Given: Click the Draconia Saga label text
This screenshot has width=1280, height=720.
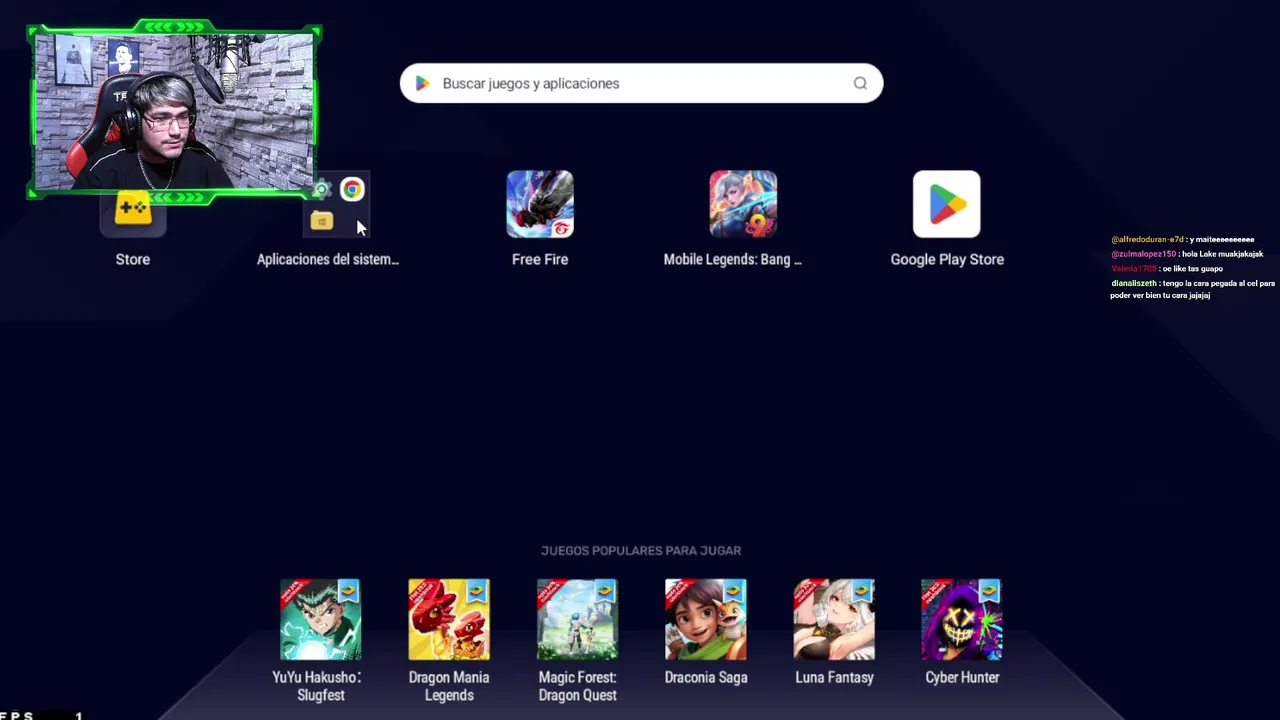Looking at the screenshot, I should (706, 677).
